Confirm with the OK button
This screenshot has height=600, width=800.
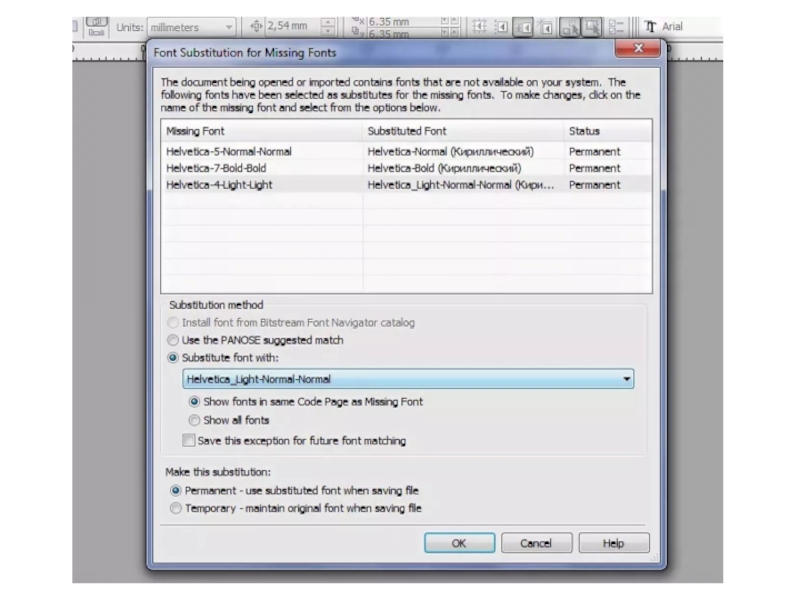[459, 543]
